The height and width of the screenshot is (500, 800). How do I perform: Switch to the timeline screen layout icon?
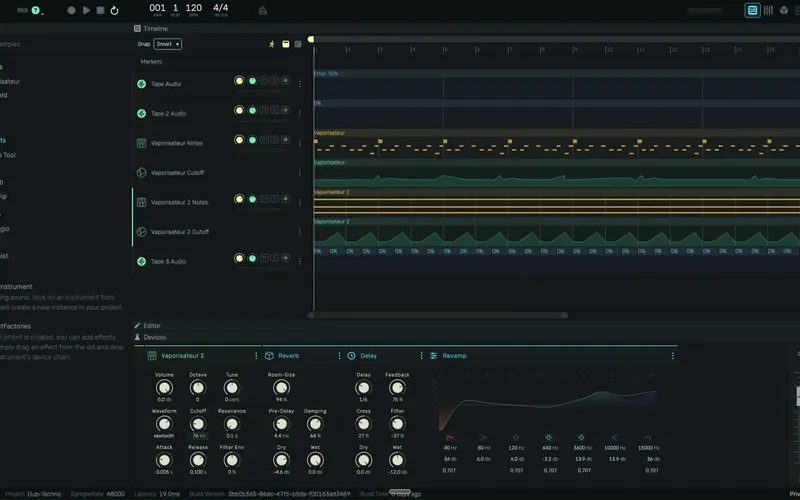tap(752, 10)
